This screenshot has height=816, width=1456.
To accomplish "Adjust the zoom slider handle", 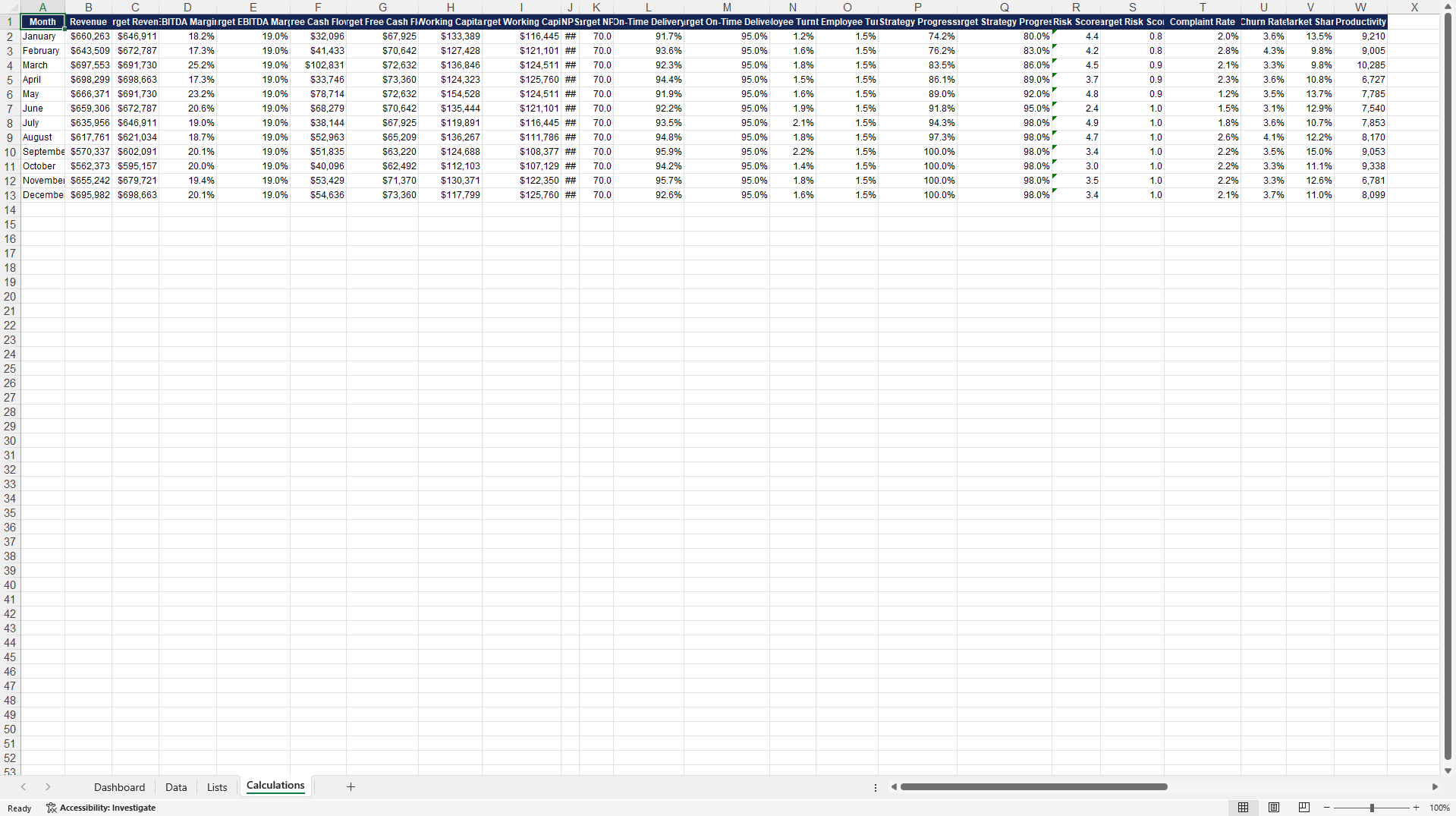I will 1372,808.
